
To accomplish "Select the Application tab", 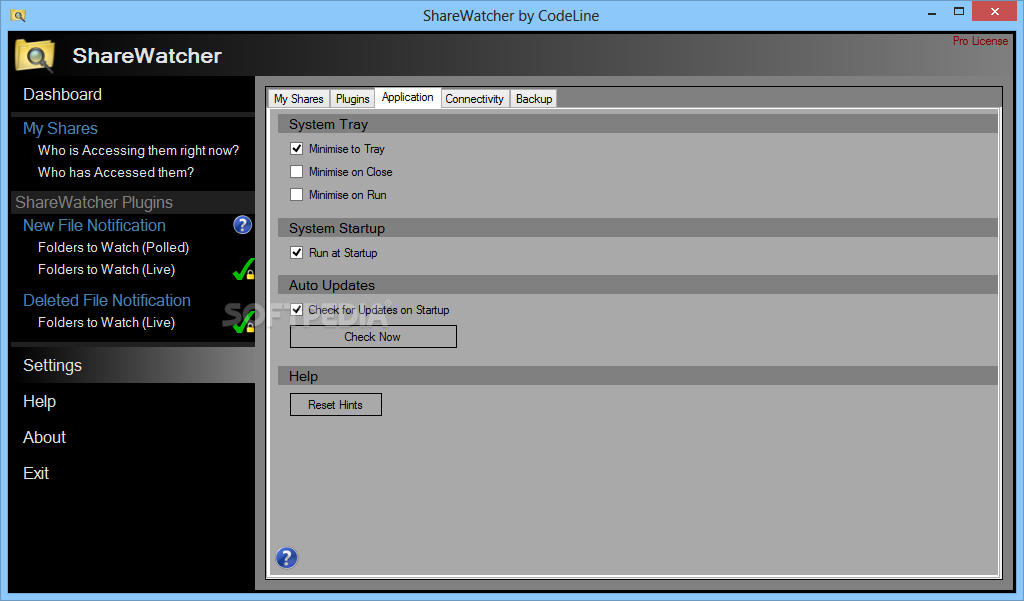I will point(408,97).
